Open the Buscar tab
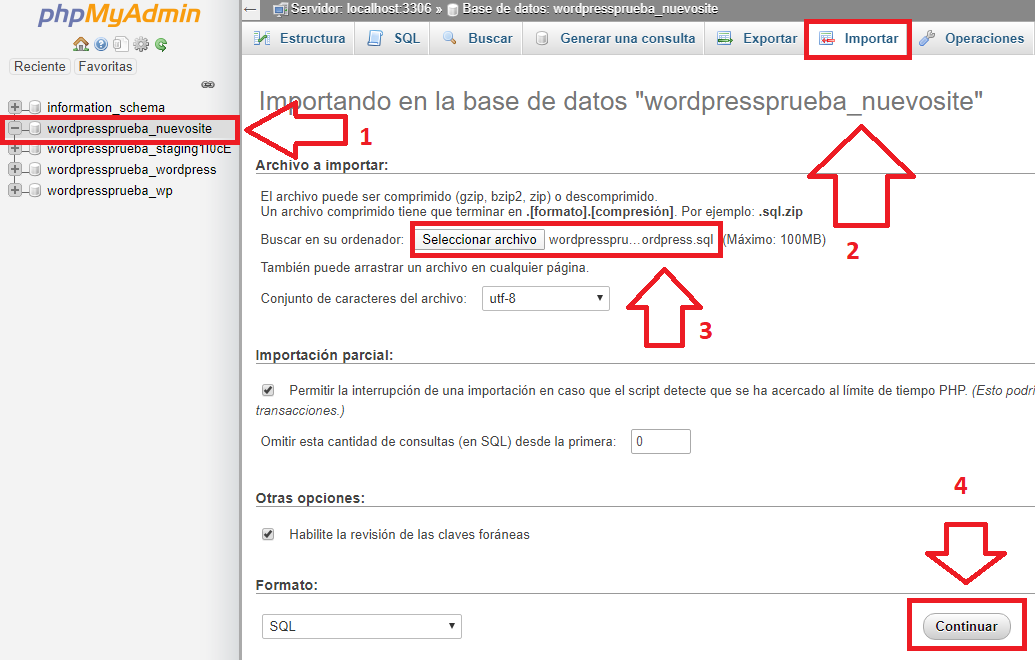 tap(477, 38)
